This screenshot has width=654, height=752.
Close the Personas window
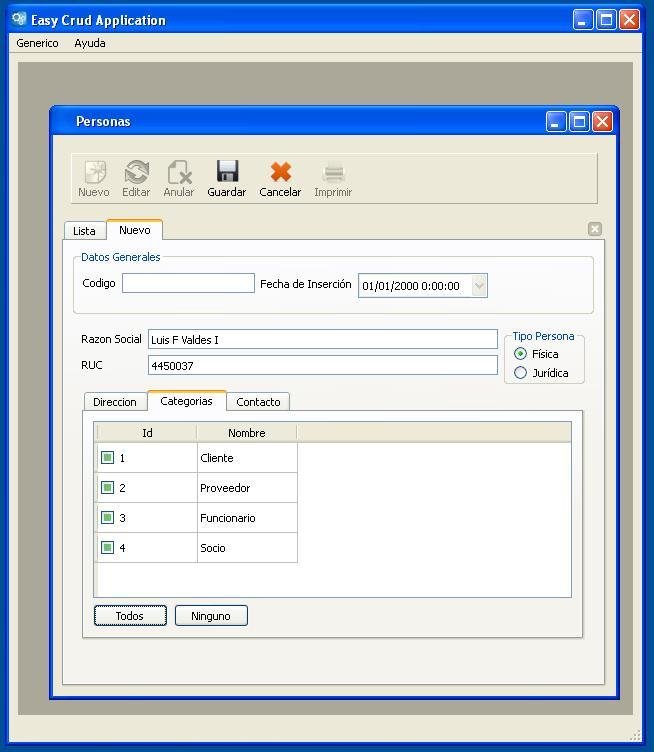tap(602, 122)
